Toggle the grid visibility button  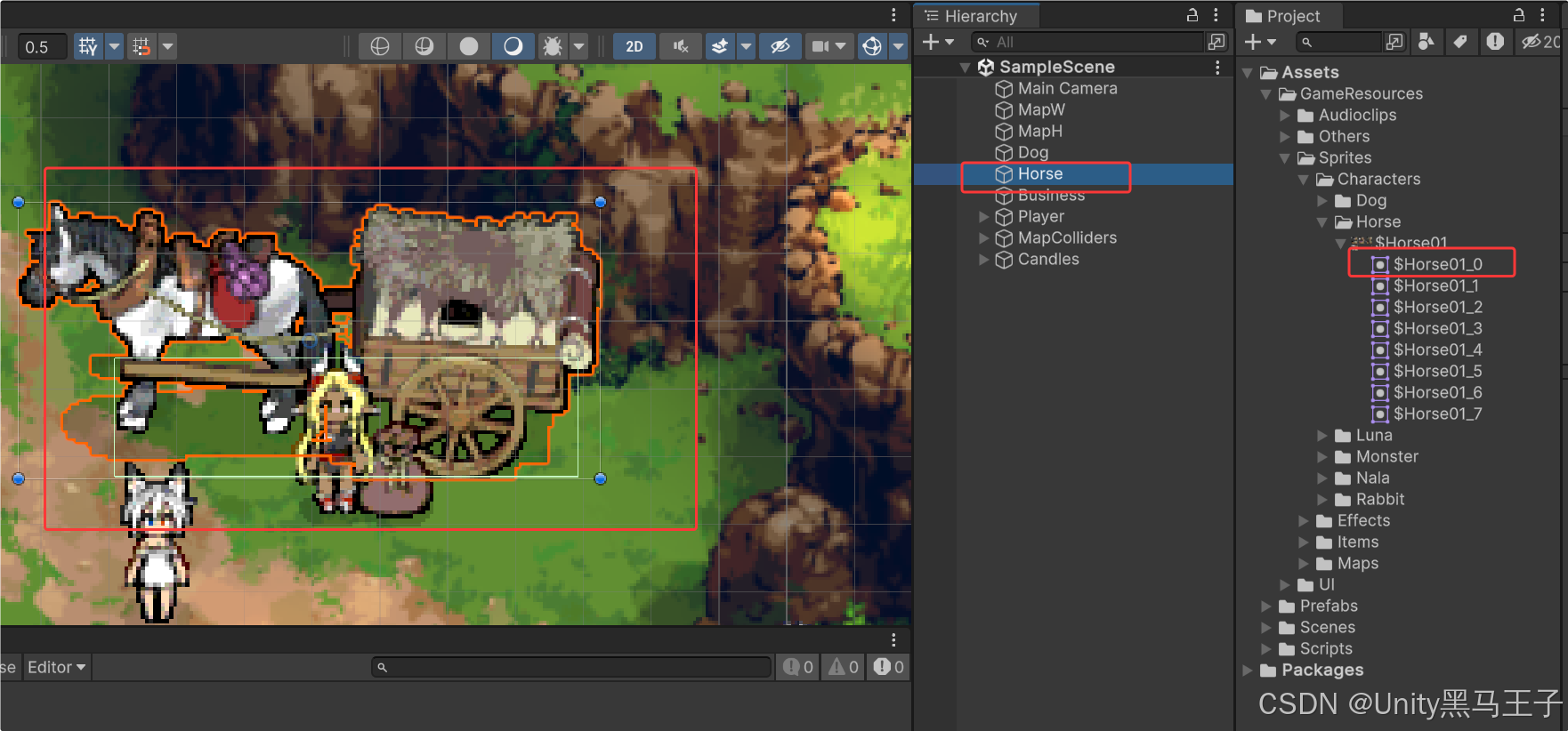tap(87, 46)
